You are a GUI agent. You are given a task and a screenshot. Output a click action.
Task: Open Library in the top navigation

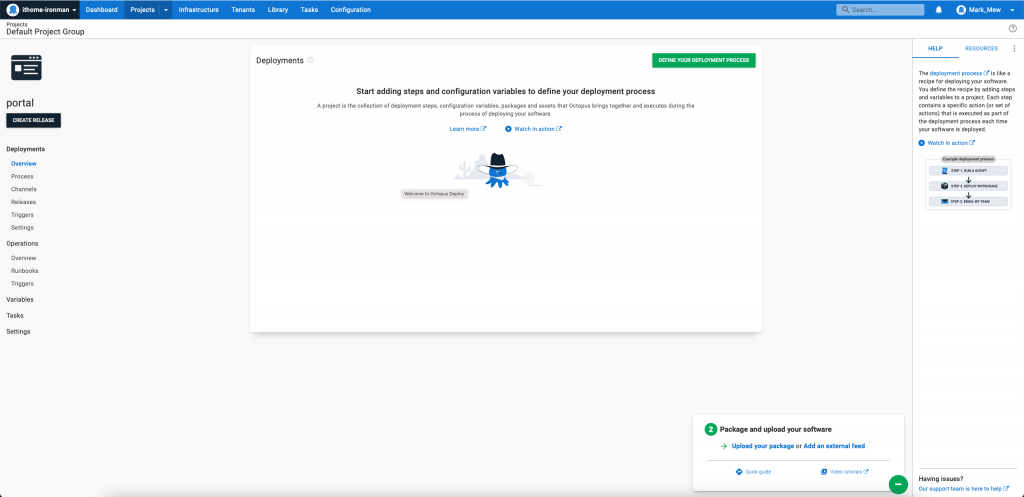coord(278,10)
